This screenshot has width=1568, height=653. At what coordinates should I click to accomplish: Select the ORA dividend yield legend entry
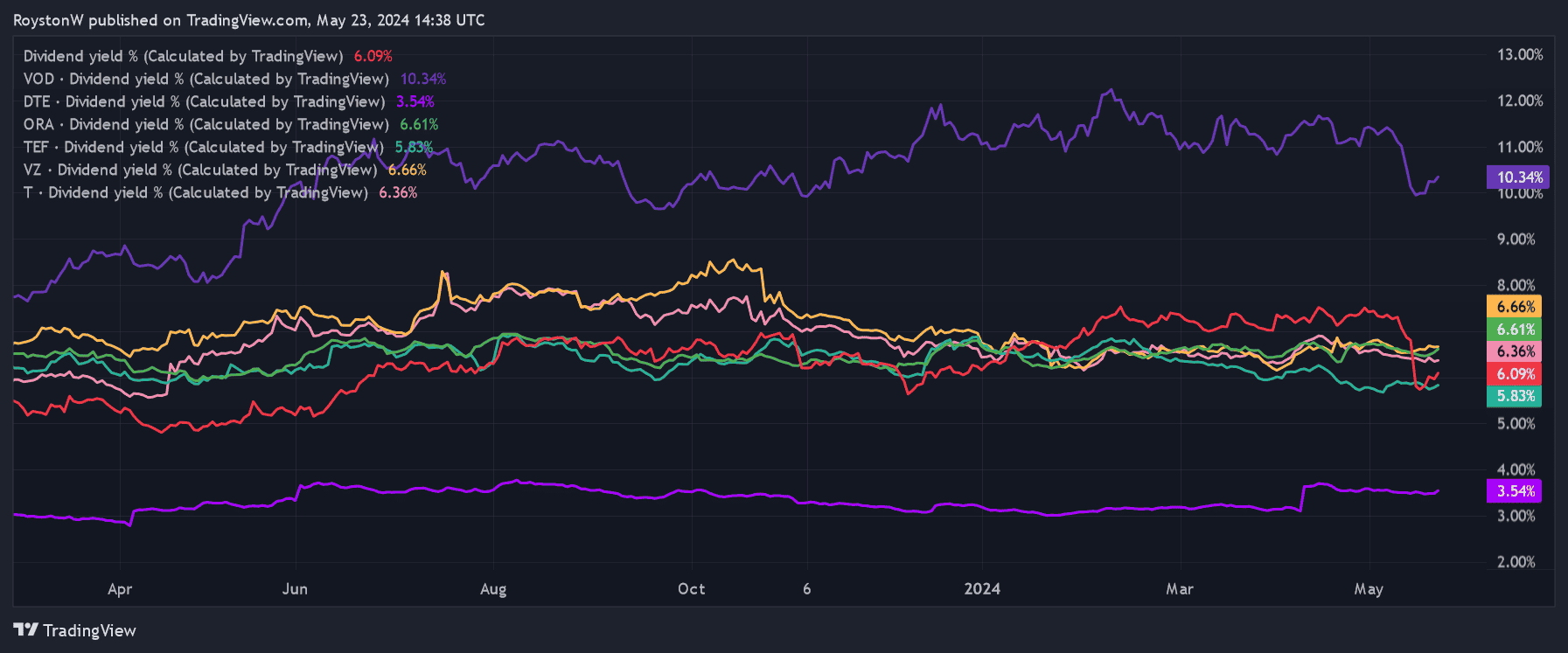click(x=206, y=124)
